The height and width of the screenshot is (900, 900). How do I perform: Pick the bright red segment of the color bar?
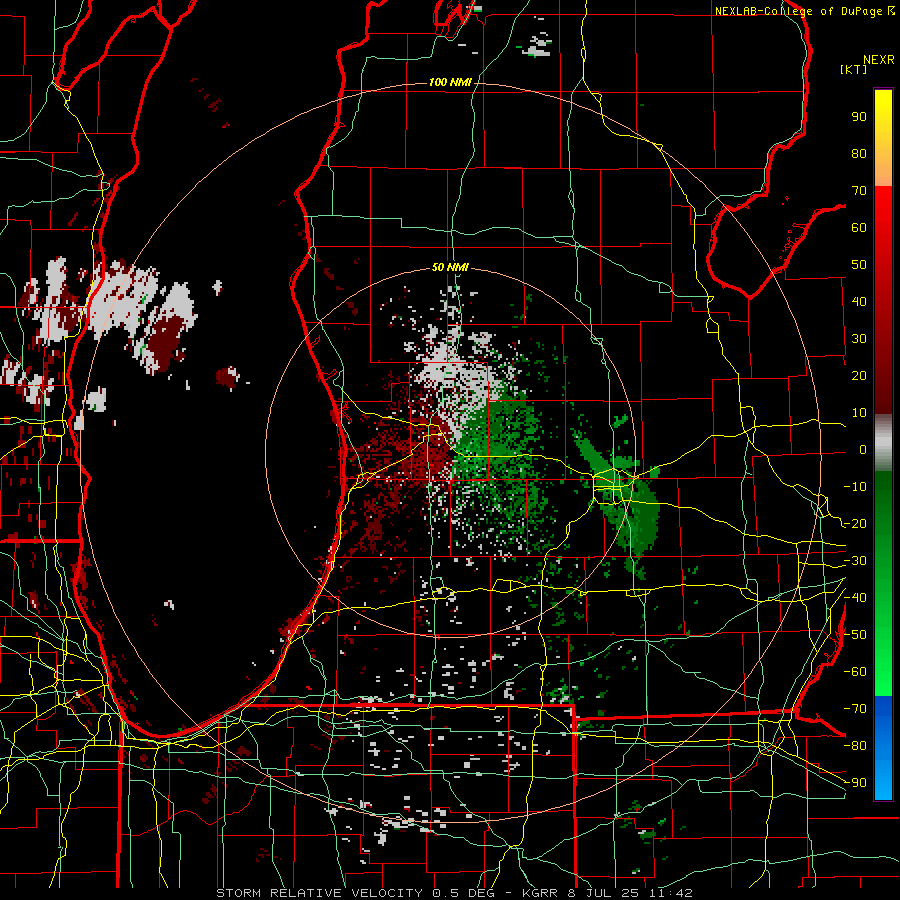point(883,210)
